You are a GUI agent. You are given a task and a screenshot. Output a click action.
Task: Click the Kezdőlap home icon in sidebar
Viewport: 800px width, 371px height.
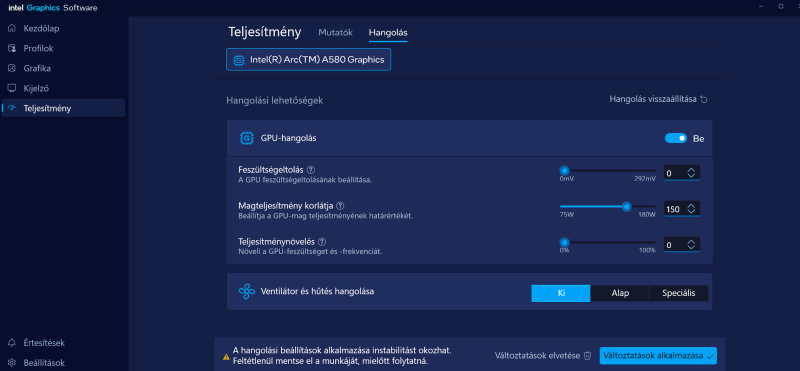click(12, 29)
